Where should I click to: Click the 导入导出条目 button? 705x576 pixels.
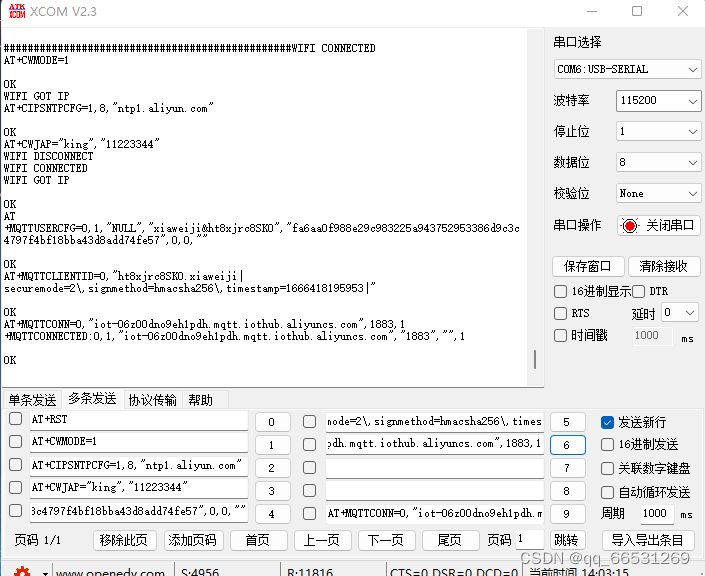coord(648,540)
